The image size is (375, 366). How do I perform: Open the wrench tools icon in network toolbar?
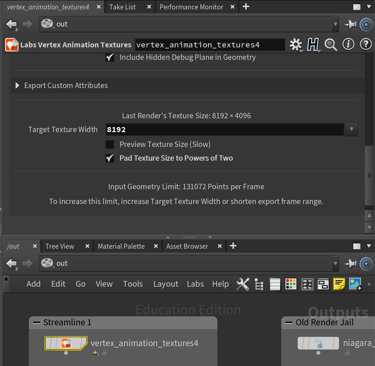[243, 284]
